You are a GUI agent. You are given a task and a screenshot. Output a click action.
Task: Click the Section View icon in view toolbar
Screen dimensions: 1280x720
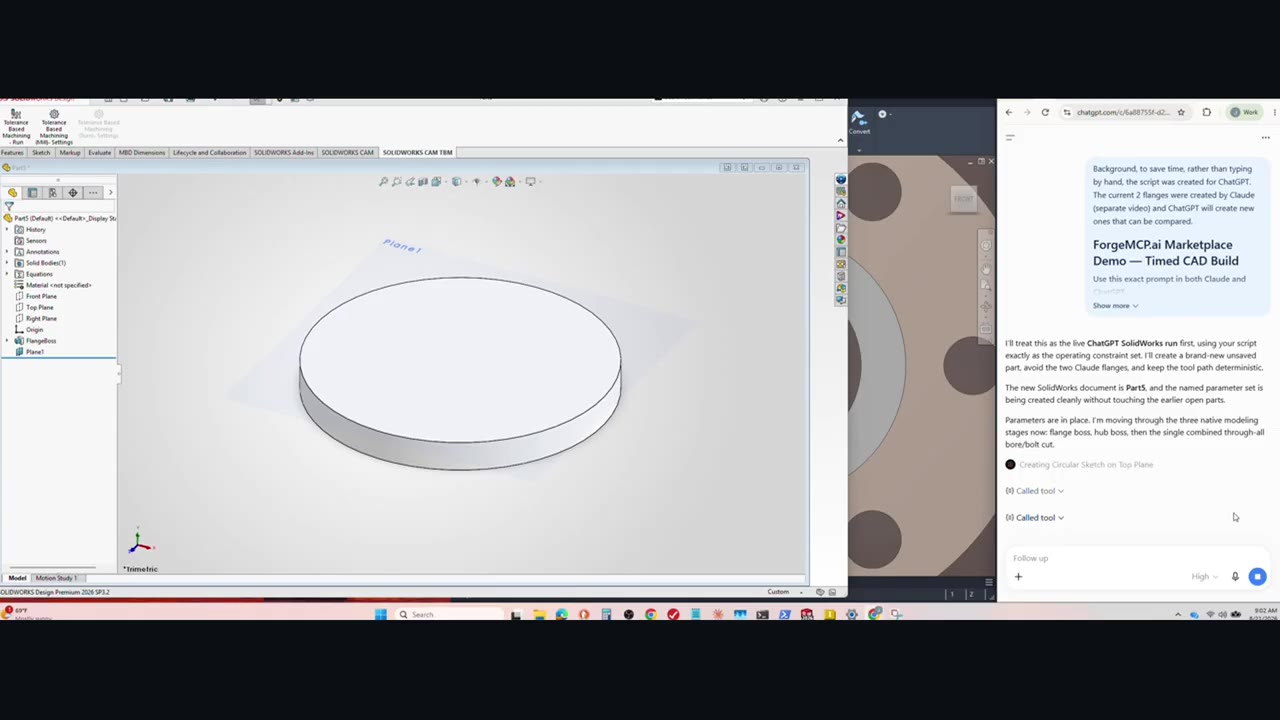click(x=422, y=181)
